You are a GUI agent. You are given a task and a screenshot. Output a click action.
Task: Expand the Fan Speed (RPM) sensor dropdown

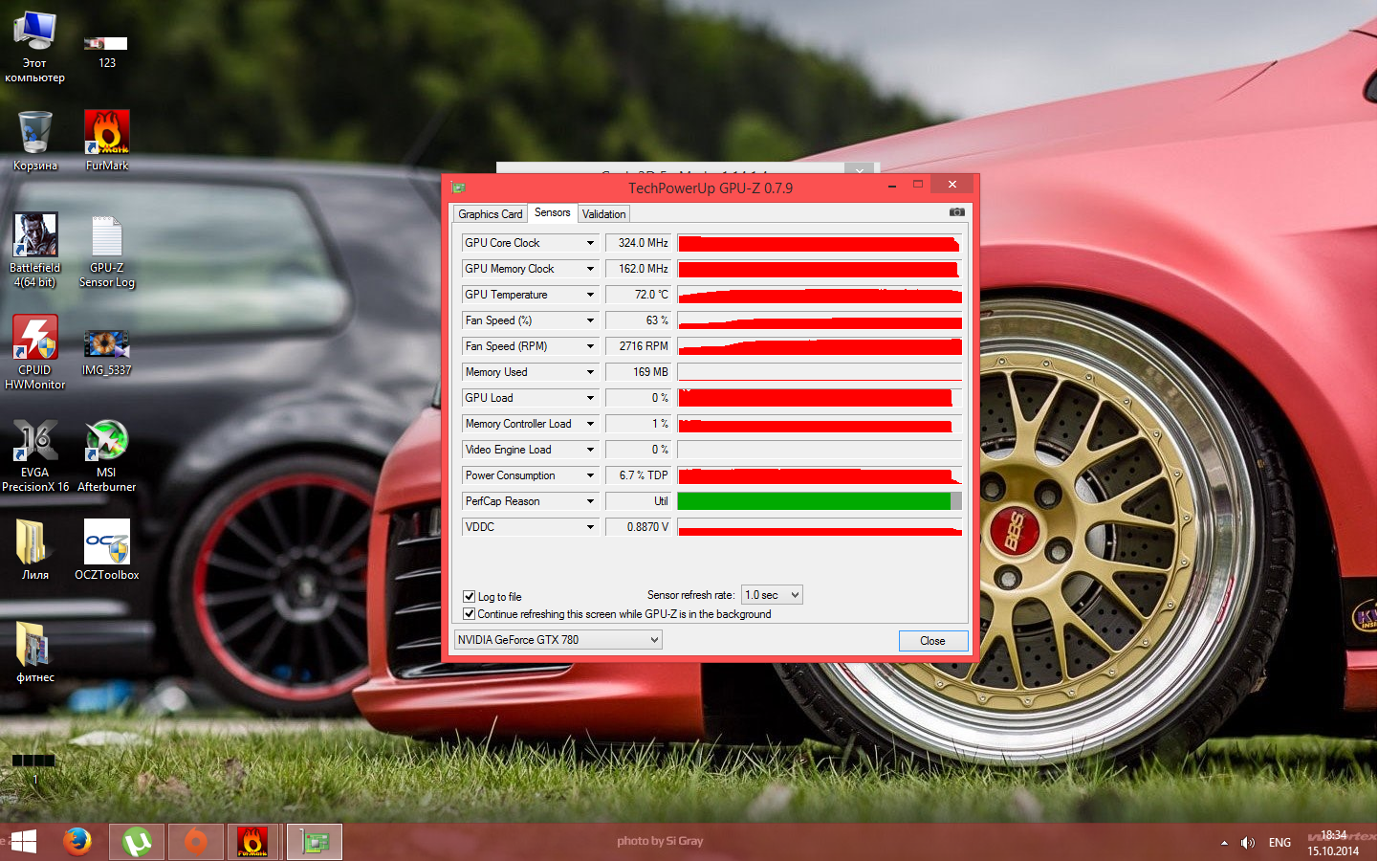coord(590,346)
